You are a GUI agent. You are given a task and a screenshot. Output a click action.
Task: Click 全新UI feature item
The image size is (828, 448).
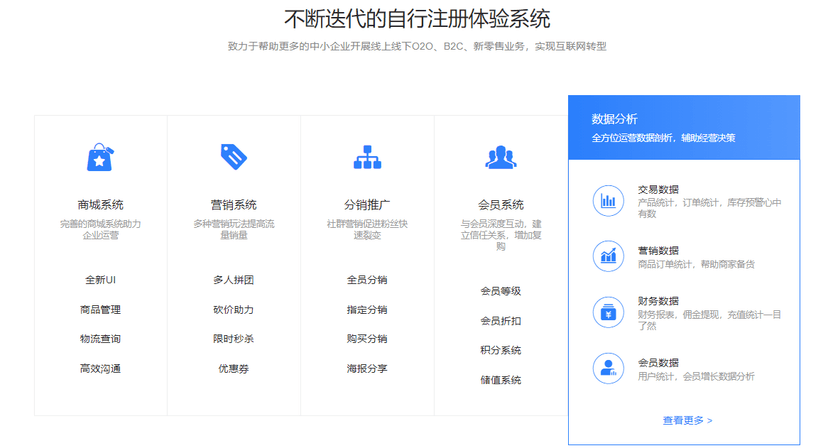(x=100, y=280)
